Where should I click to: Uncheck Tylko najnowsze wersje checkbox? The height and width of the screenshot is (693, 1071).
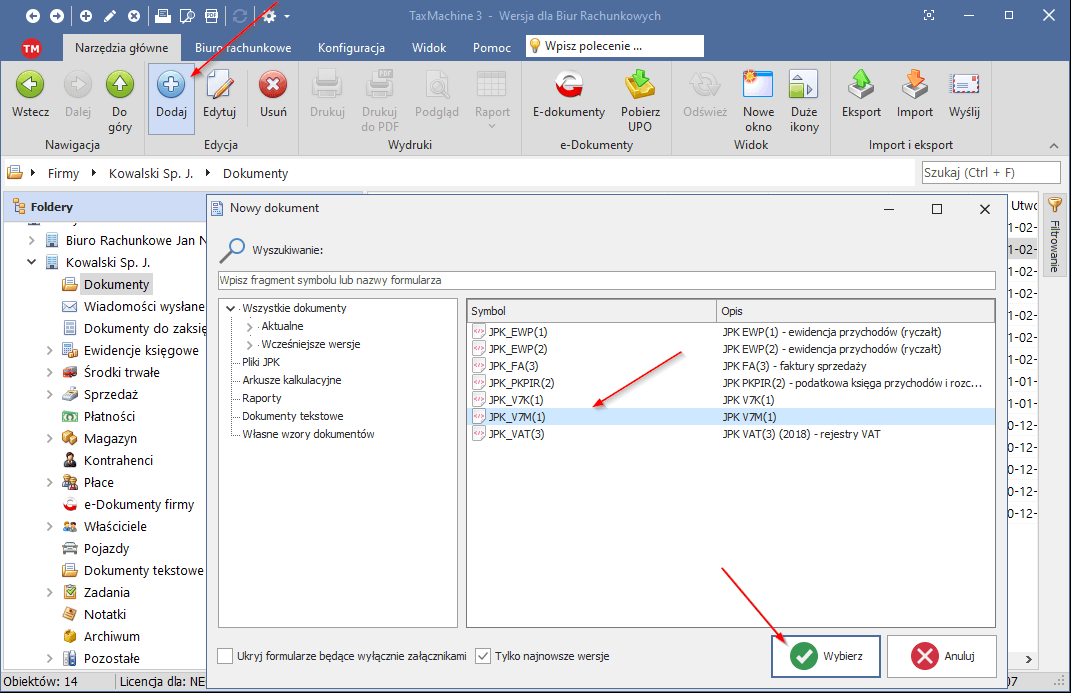[483, 656]
